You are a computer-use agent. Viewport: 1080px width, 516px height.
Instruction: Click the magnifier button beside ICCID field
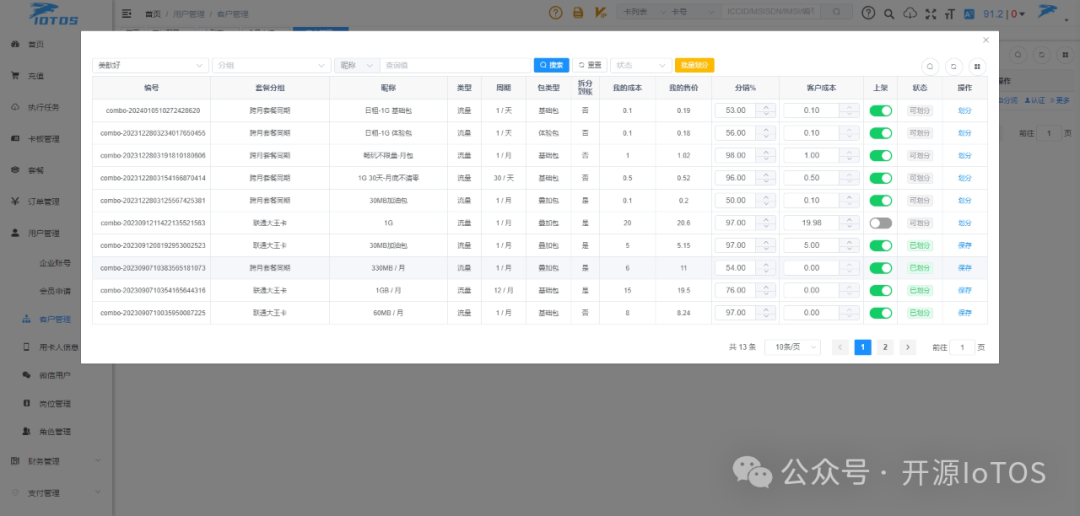pos(836,12)
